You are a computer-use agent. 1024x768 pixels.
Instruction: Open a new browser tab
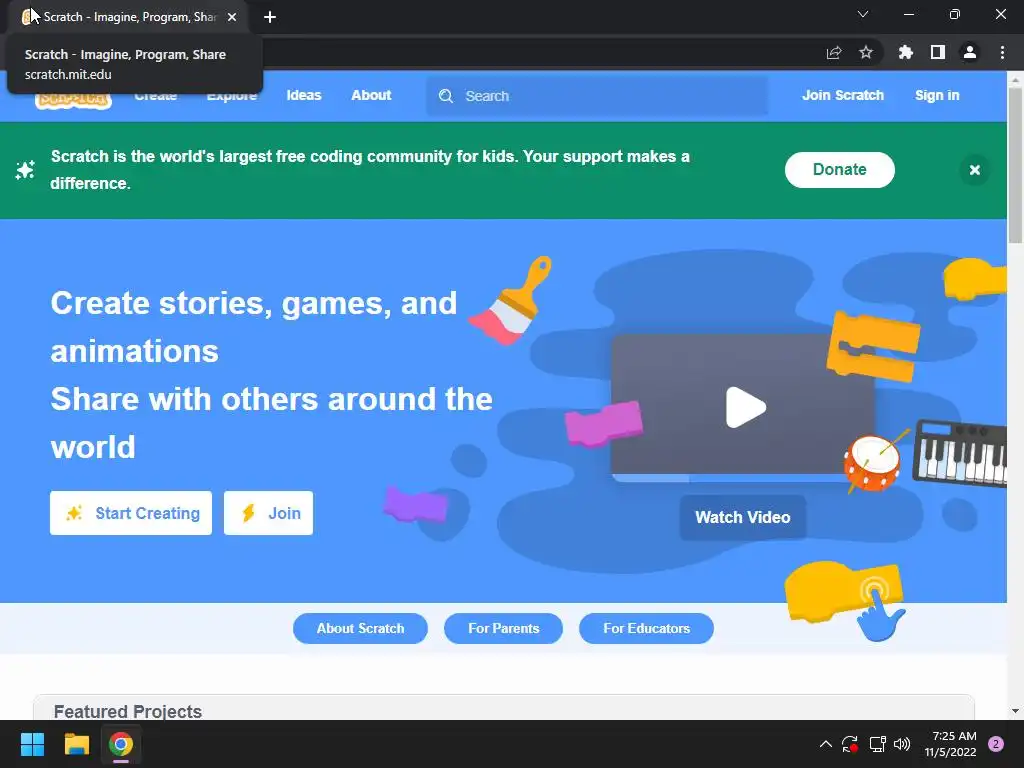coord(270,17)
